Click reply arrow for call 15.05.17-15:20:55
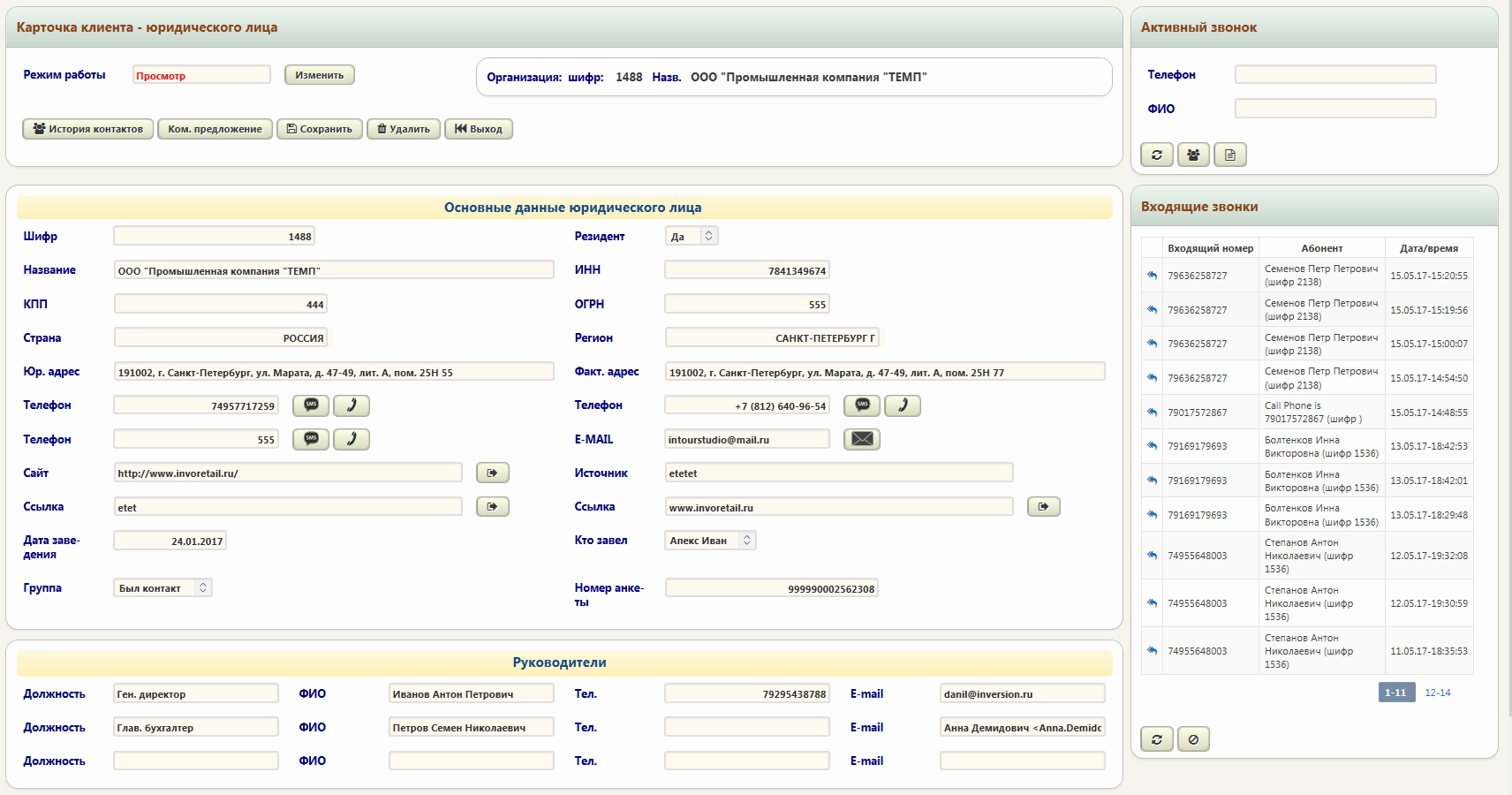The width and height of the screenshot is (1512, 795). pyautogui.click(x=1152, y=276)
